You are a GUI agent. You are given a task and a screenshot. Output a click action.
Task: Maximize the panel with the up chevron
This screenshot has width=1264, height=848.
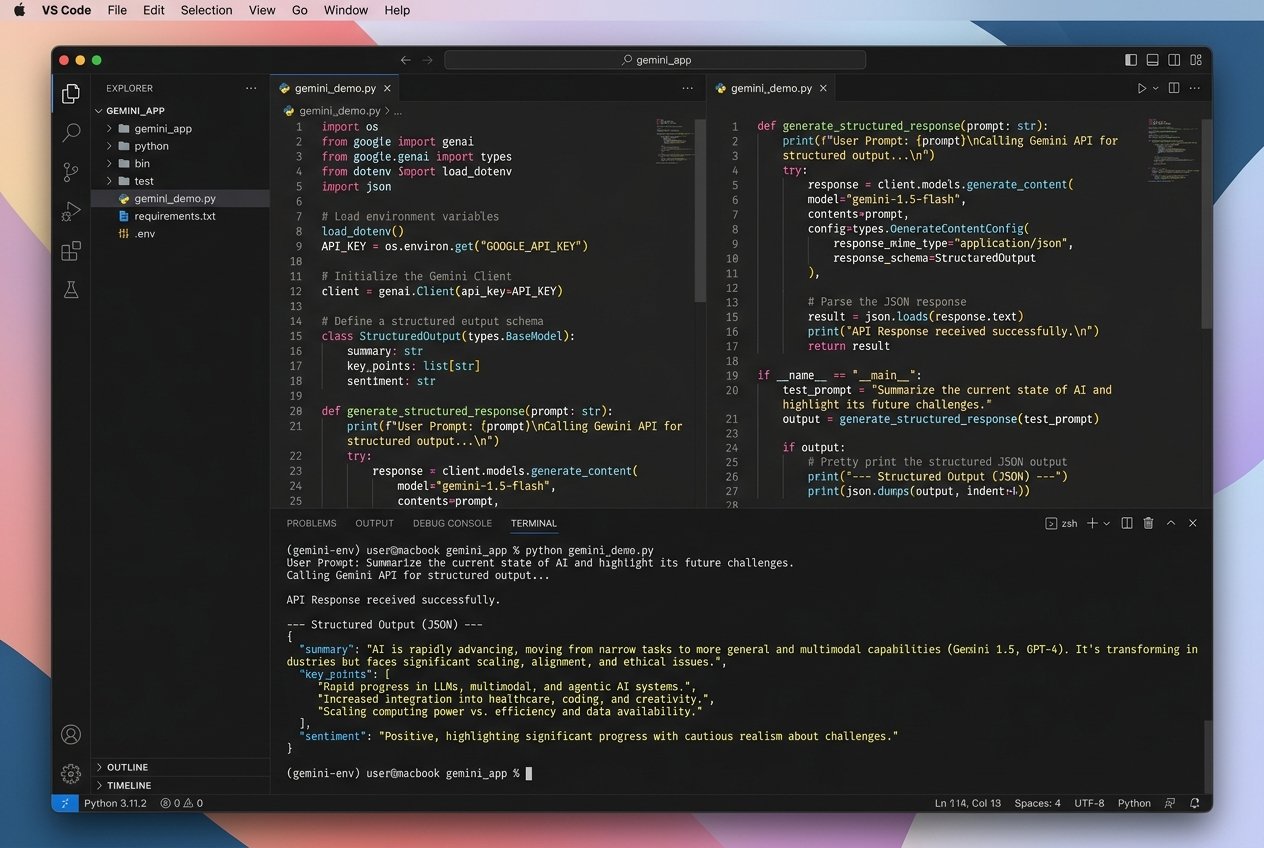click(1171, 523)
